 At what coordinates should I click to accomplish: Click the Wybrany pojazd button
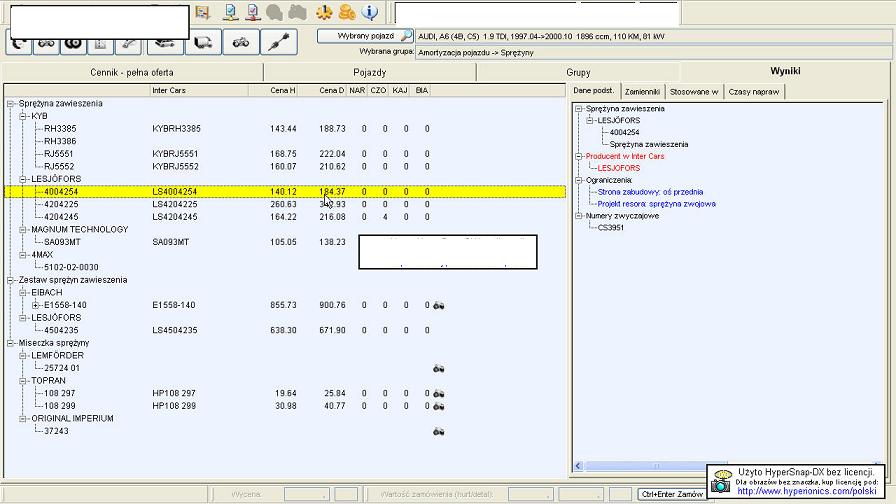point(366,36)
